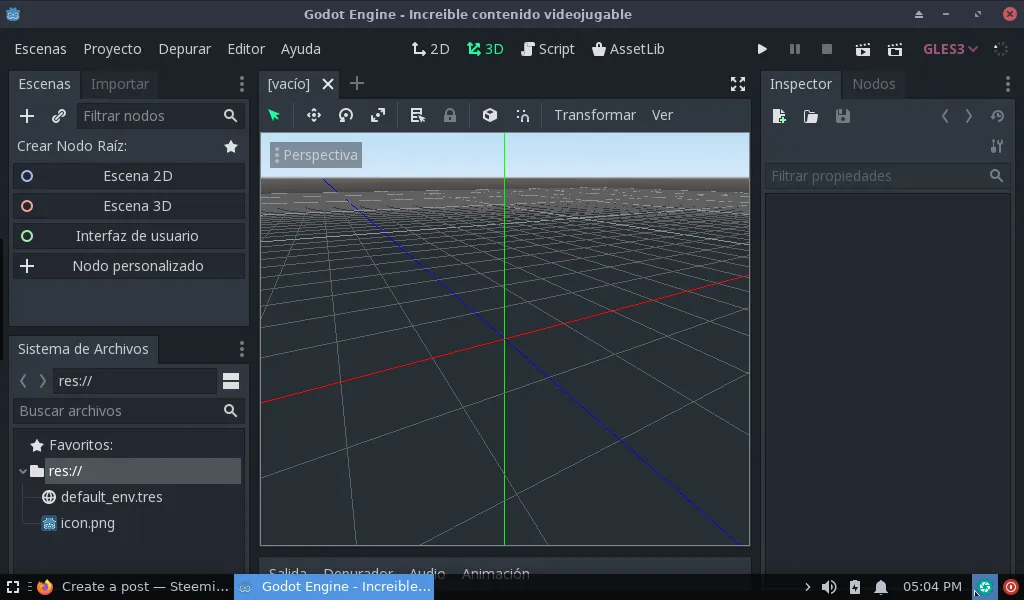Create an Escena 2D root node
Viewport: 1024px width, 600px height.
[x=129, y=176]
